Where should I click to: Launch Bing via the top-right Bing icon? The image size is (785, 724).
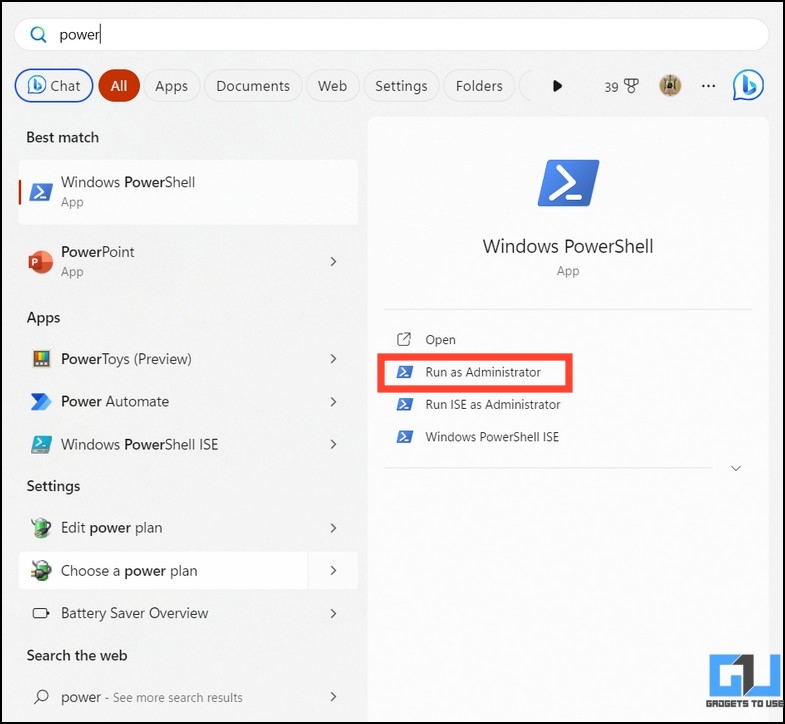point(748,85)
